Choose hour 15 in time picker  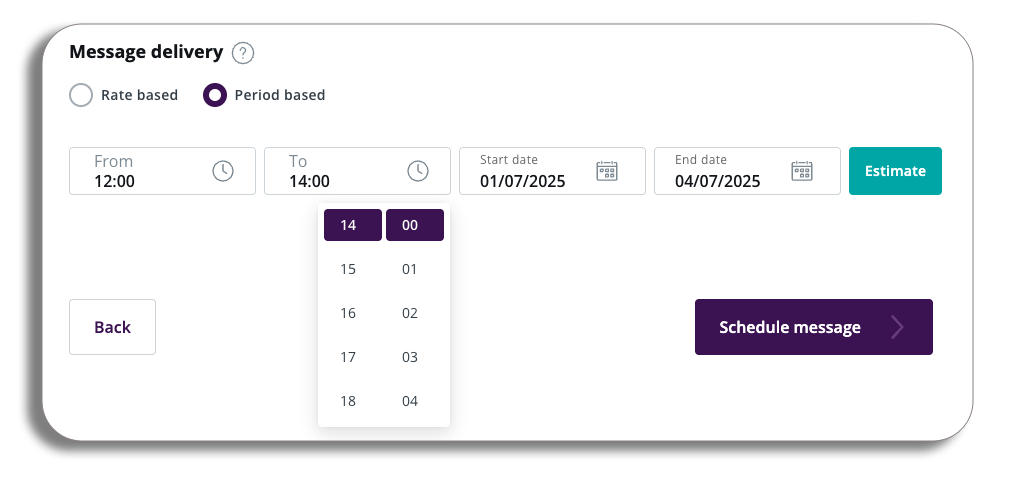click(348, 269)
